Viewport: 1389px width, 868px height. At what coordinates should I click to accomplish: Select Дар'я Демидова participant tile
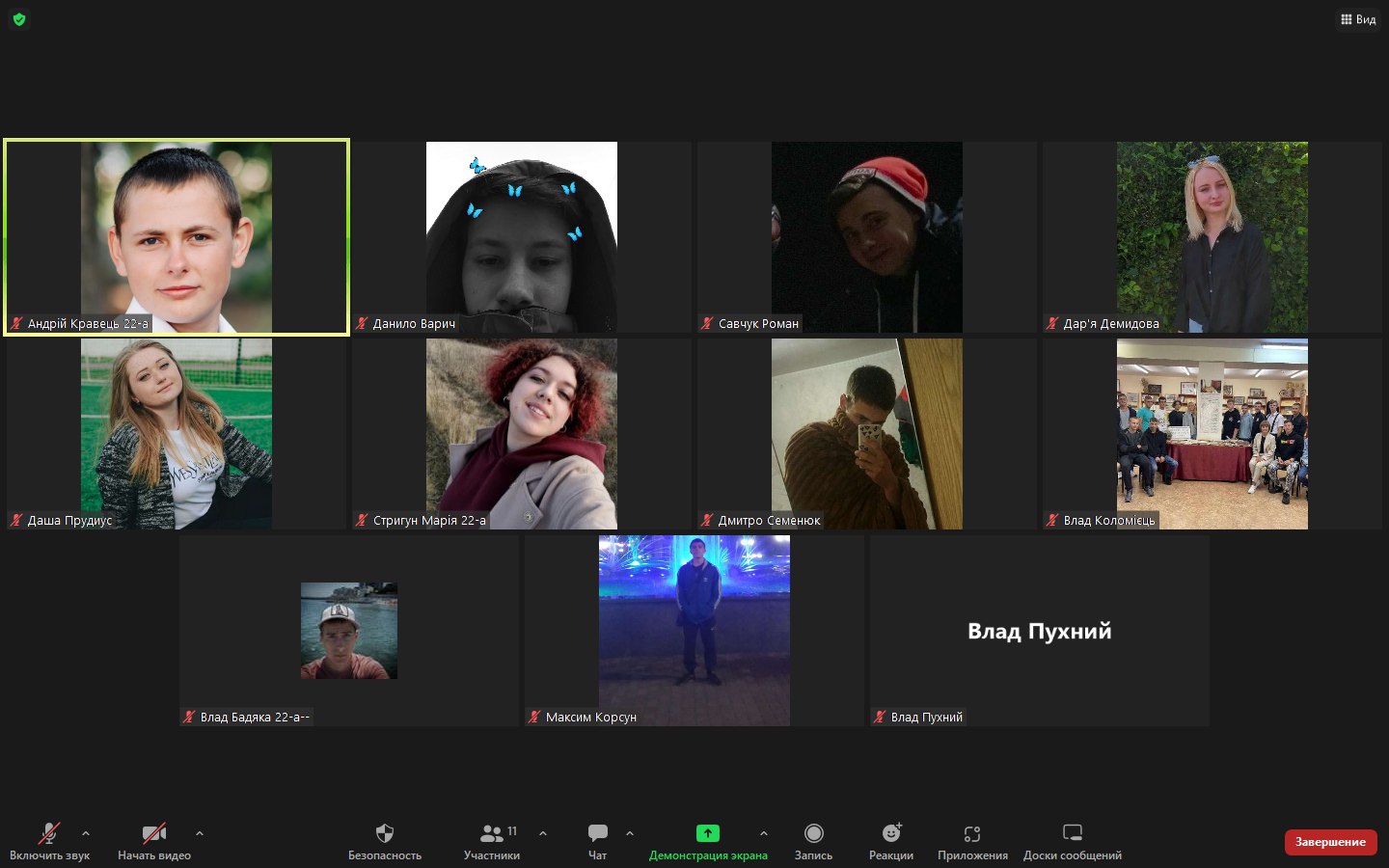[x=1212, y=237]
